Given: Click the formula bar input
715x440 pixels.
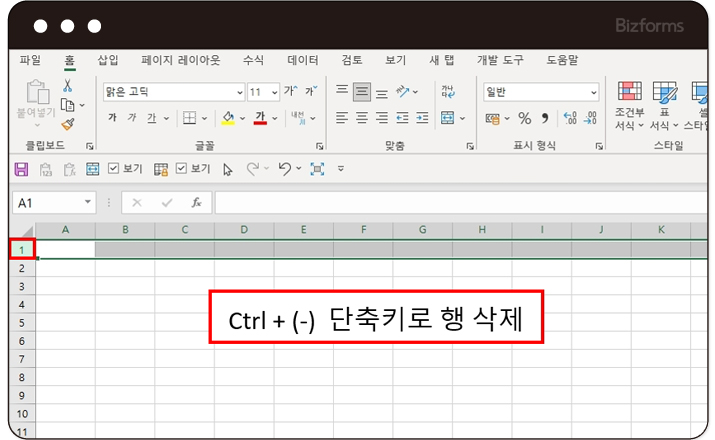Looking at the screenshot, I should point(461,203).
